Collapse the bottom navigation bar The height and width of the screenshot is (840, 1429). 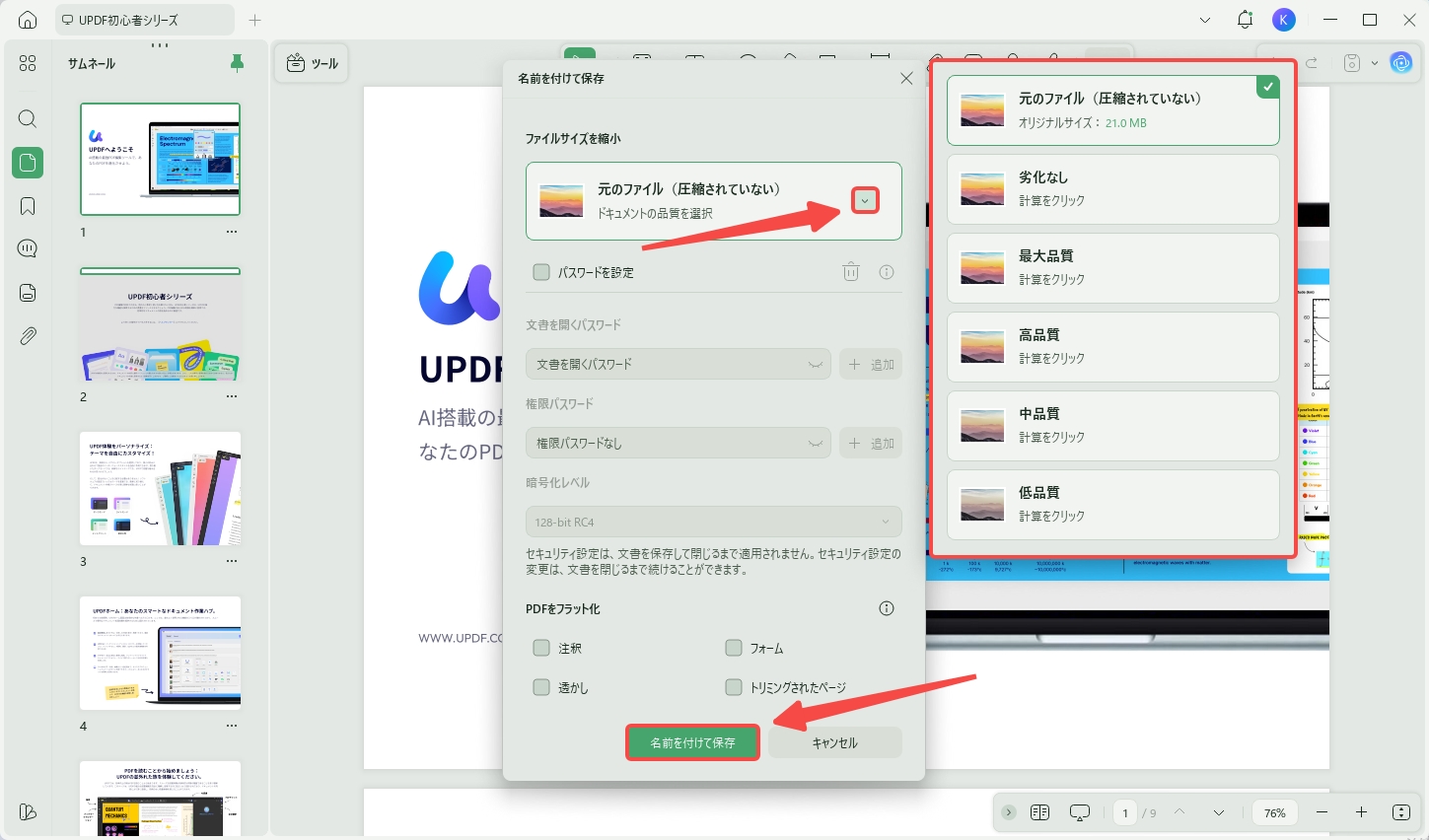(x=1008, y=812)
